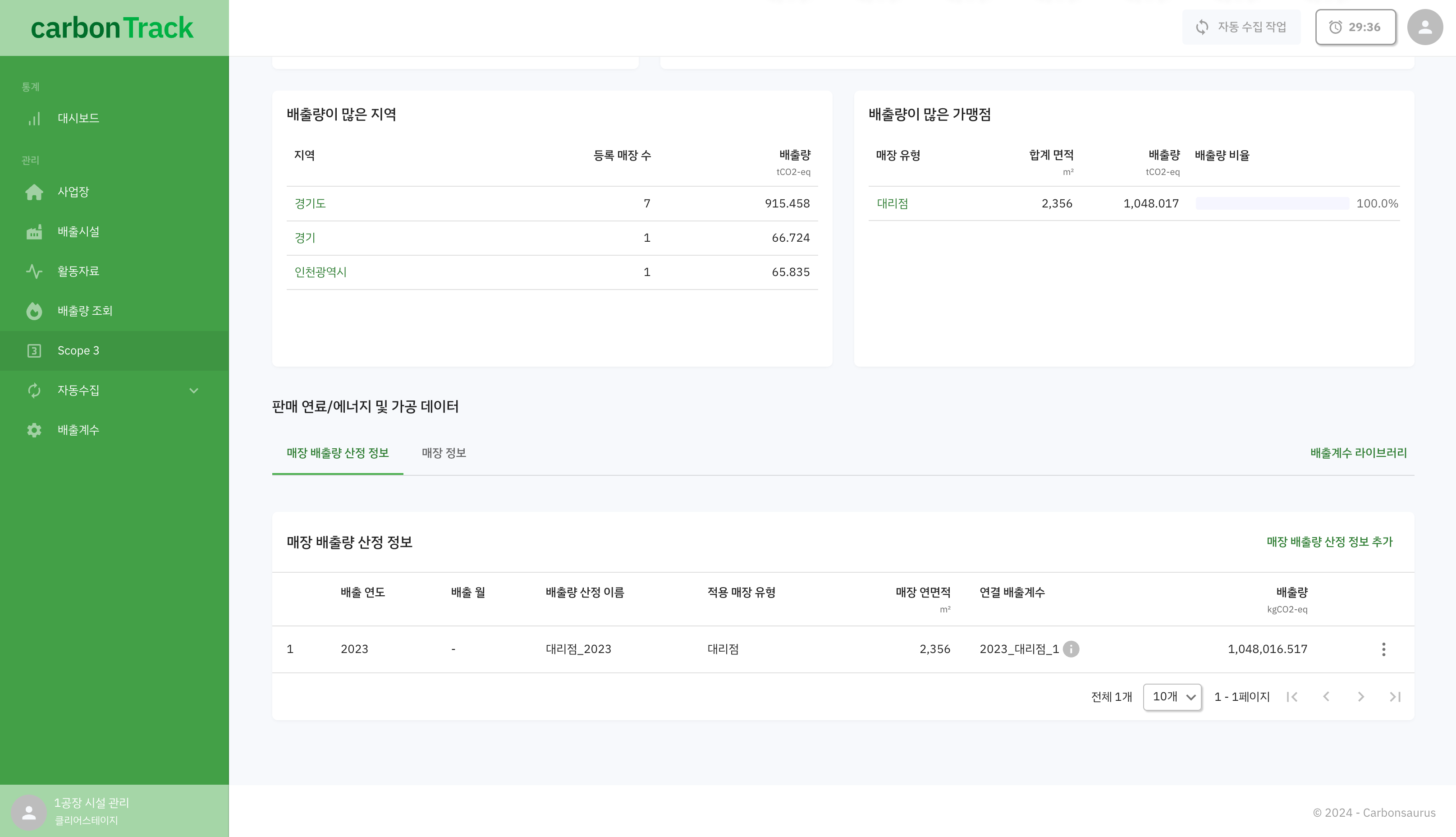Click the 대리점_2023 name cell
Viewport: 1456px width, 837px height.
point(579,649)
